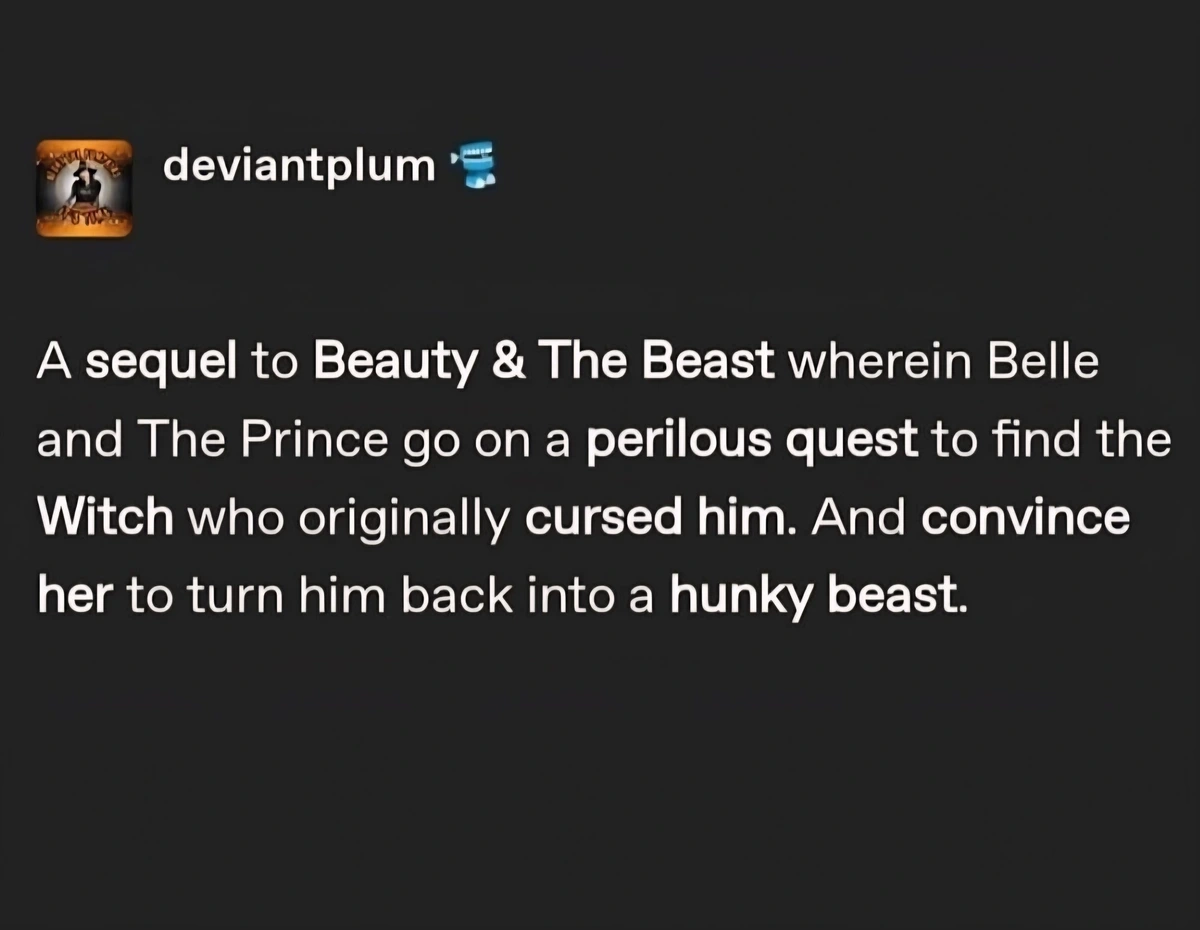Click the bold word "Witch"
This screenshot has height=930, width=1200.
point(105,518)
